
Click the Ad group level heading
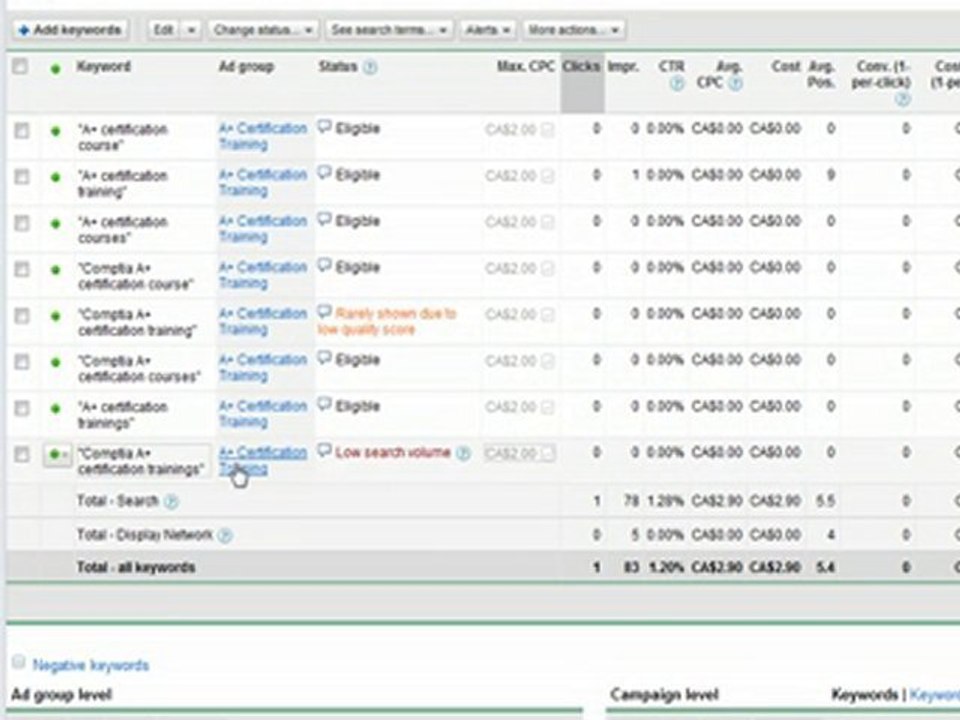coord(61,695)
